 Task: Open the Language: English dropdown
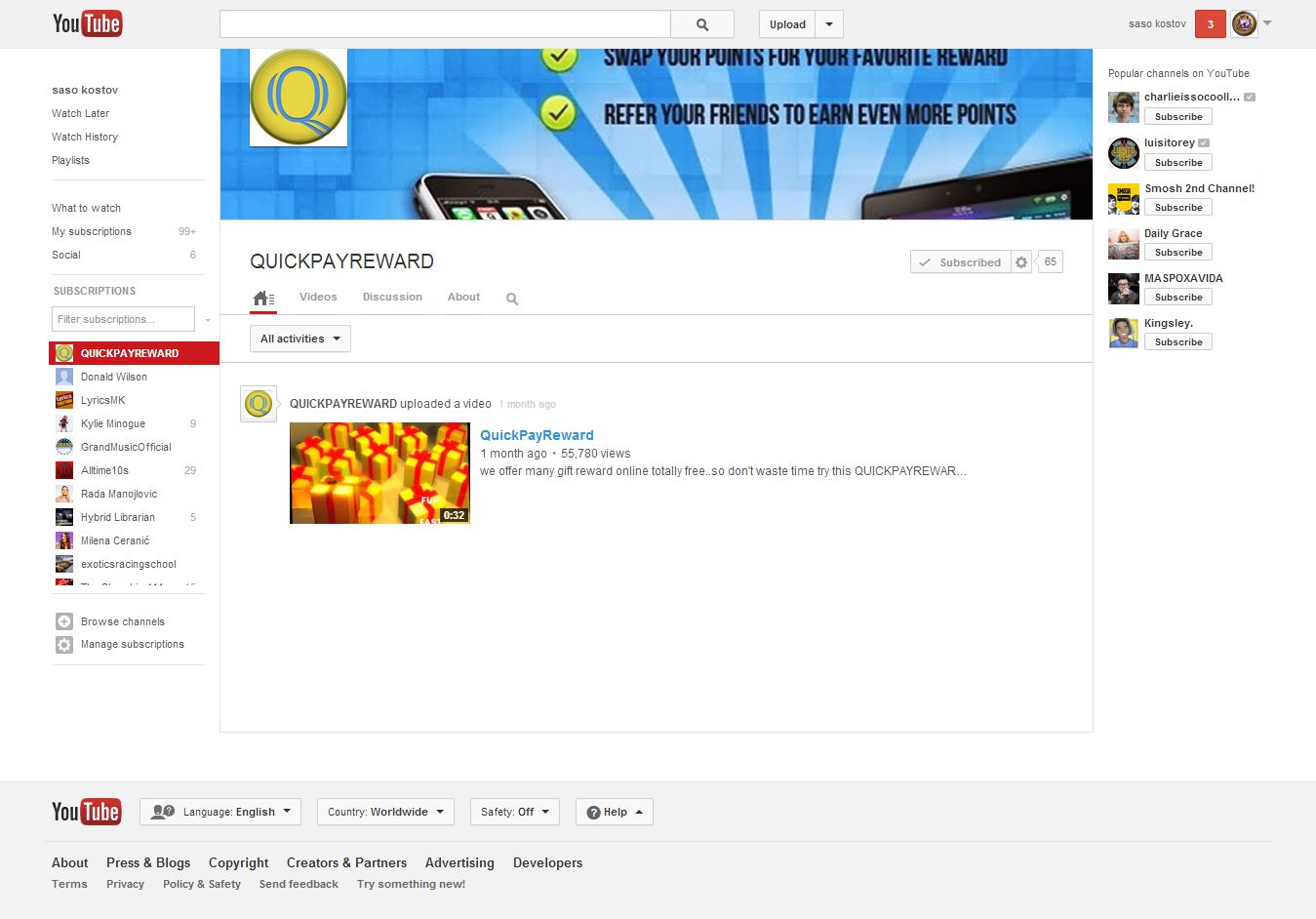[x=220, y=812]
